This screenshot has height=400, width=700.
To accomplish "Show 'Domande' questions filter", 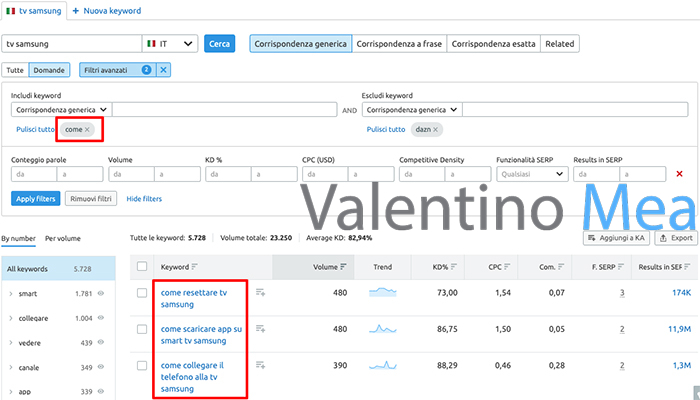I will pyautogui.click(x=49, y=70).
